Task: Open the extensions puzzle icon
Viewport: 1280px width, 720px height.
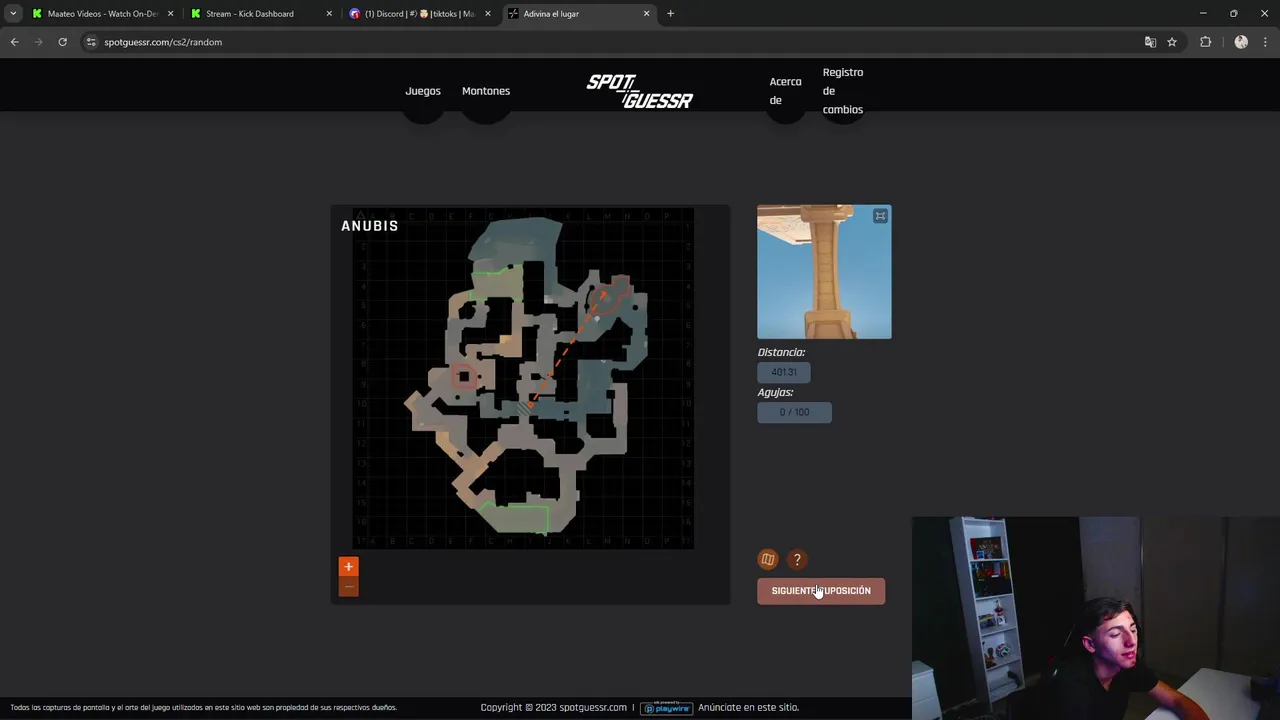Action: [1205, 42]
